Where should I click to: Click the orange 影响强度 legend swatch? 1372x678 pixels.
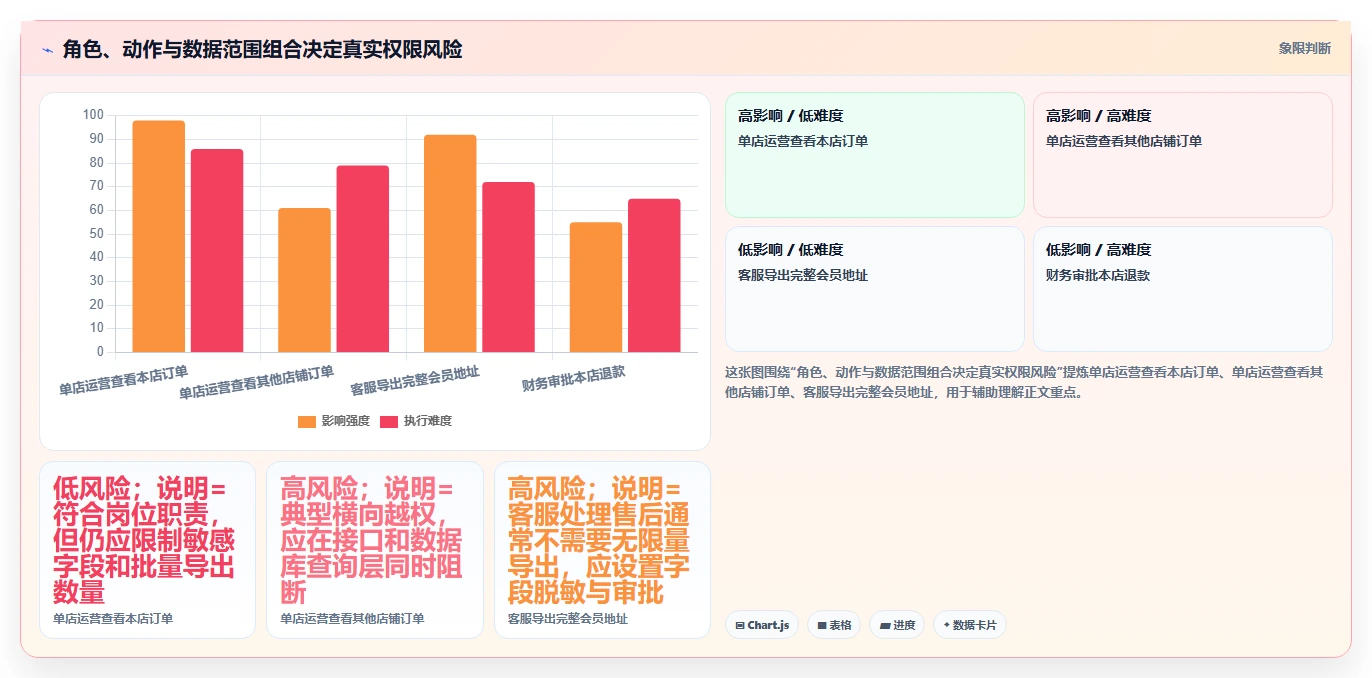pos(307,421)
